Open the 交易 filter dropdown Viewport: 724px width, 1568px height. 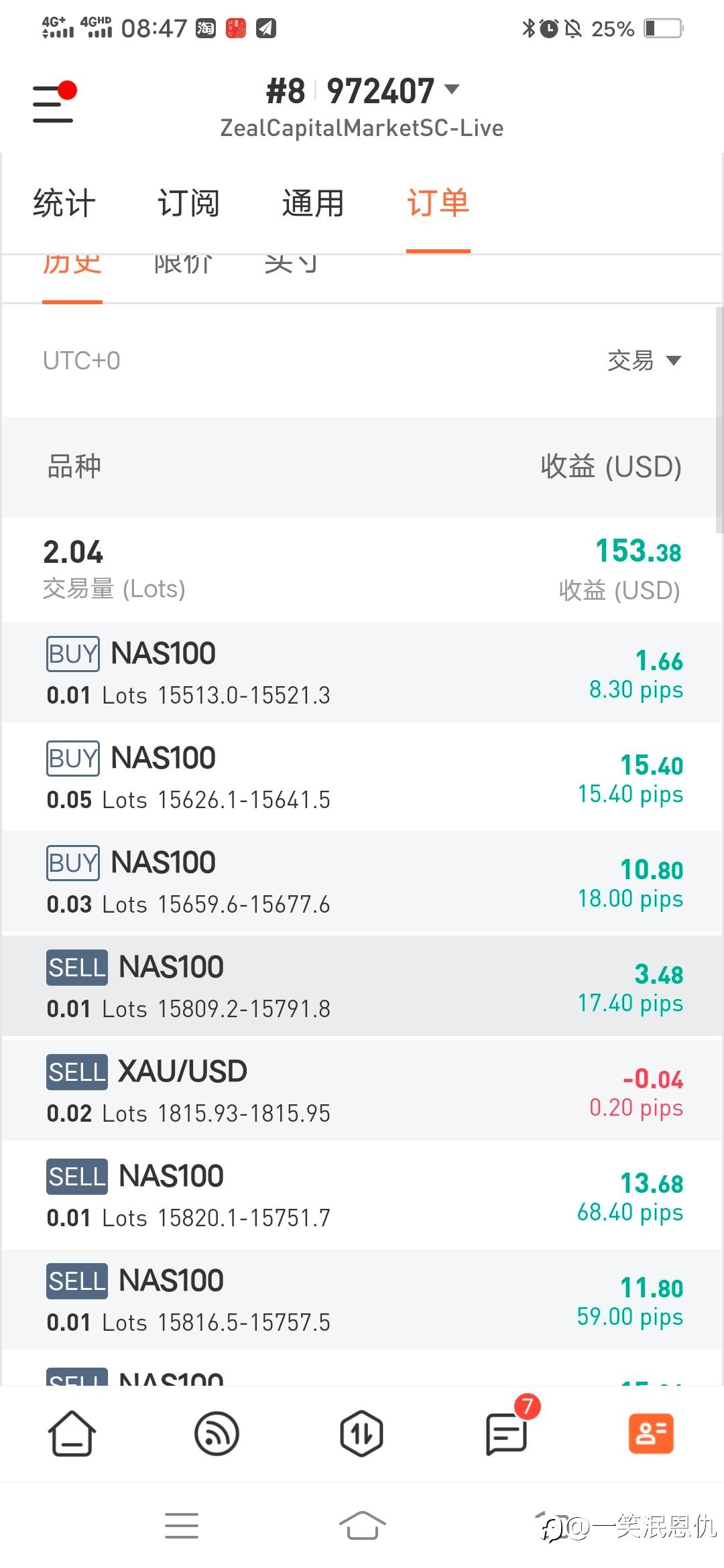644,361
